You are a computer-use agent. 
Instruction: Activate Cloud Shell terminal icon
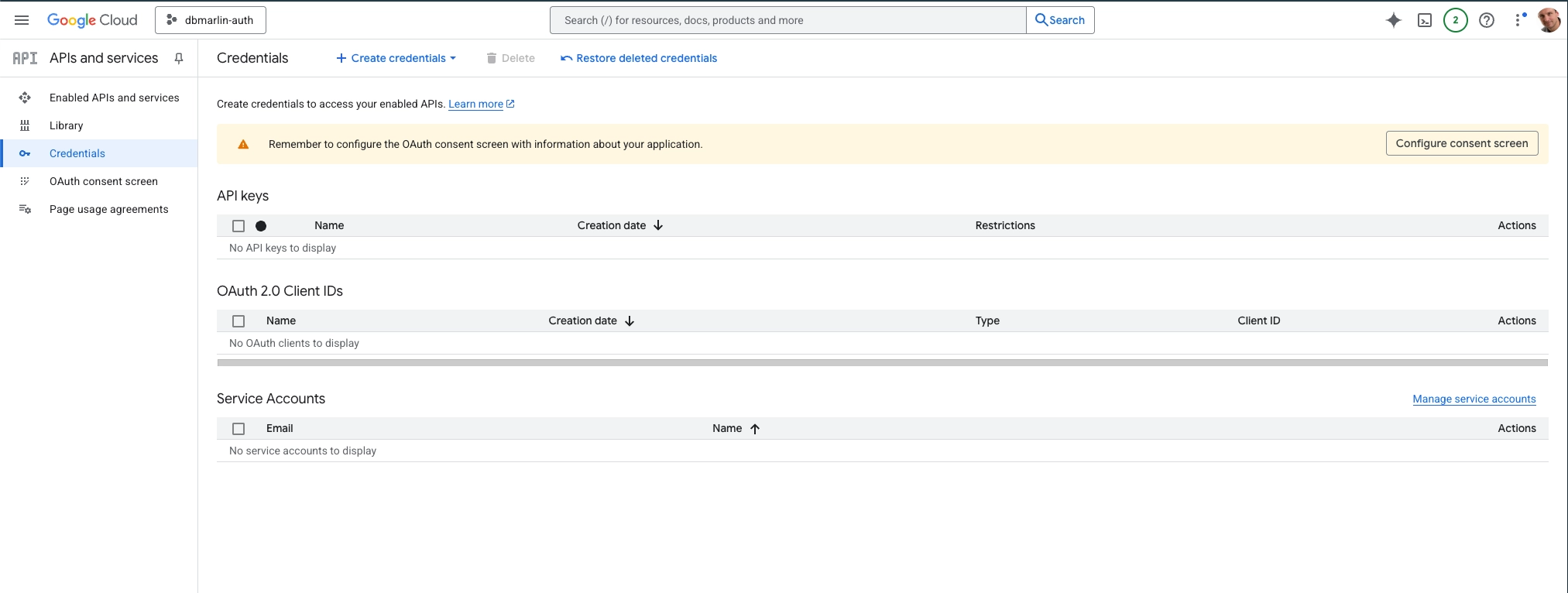1424,20
